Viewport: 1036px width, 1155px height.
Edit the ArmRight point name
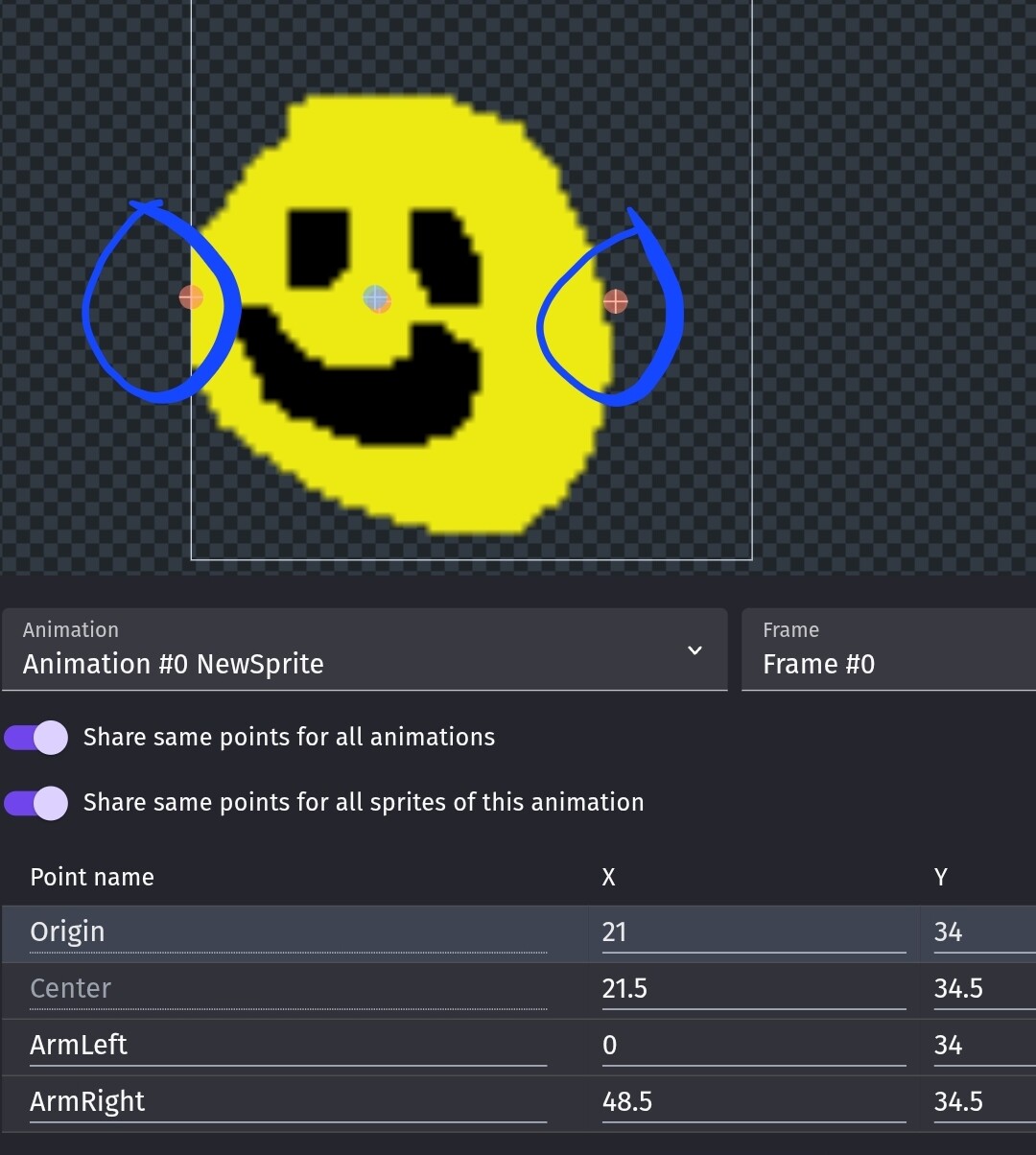tap(288, 1102)
